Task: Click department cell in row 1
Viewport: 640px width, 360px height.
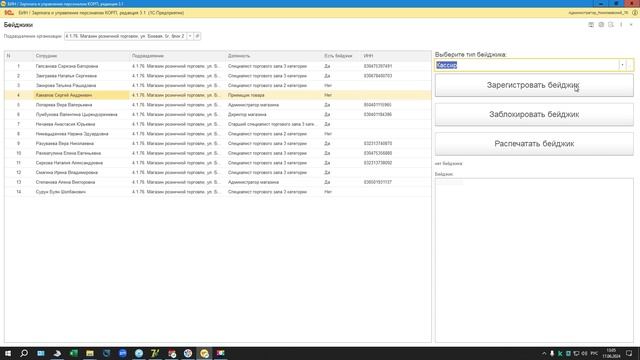Action: [176, 66]
